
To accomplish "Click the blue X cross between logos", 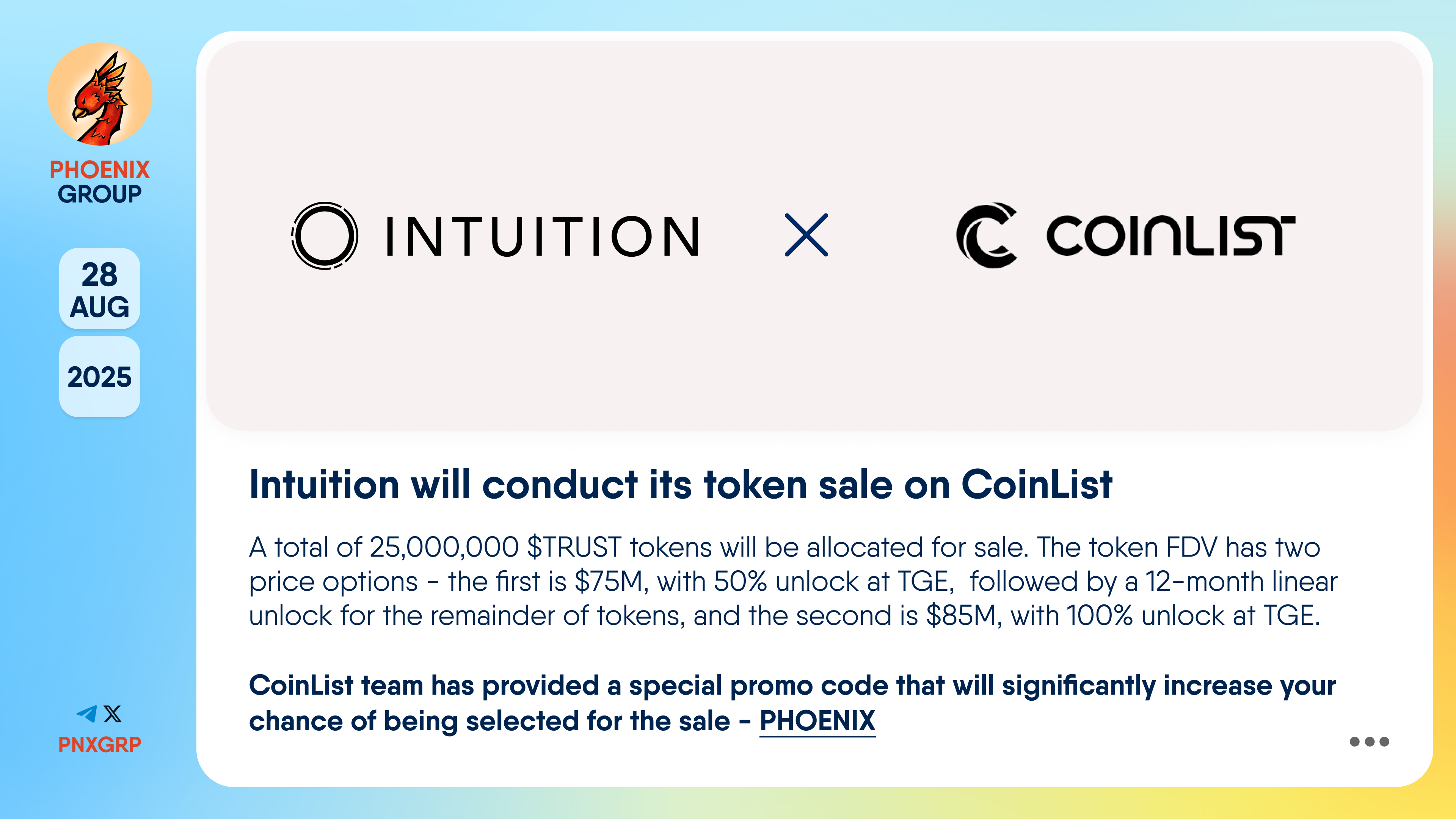I will pos(806,235).
